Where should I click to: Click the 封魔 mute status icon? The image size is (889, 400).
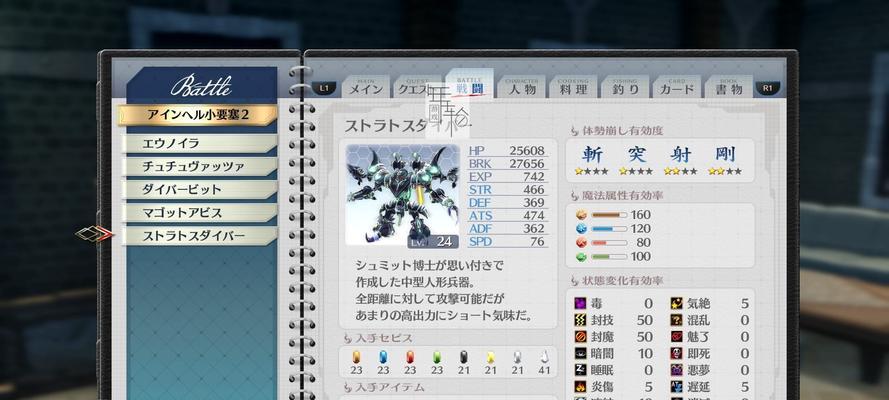[x=579, y=337]
